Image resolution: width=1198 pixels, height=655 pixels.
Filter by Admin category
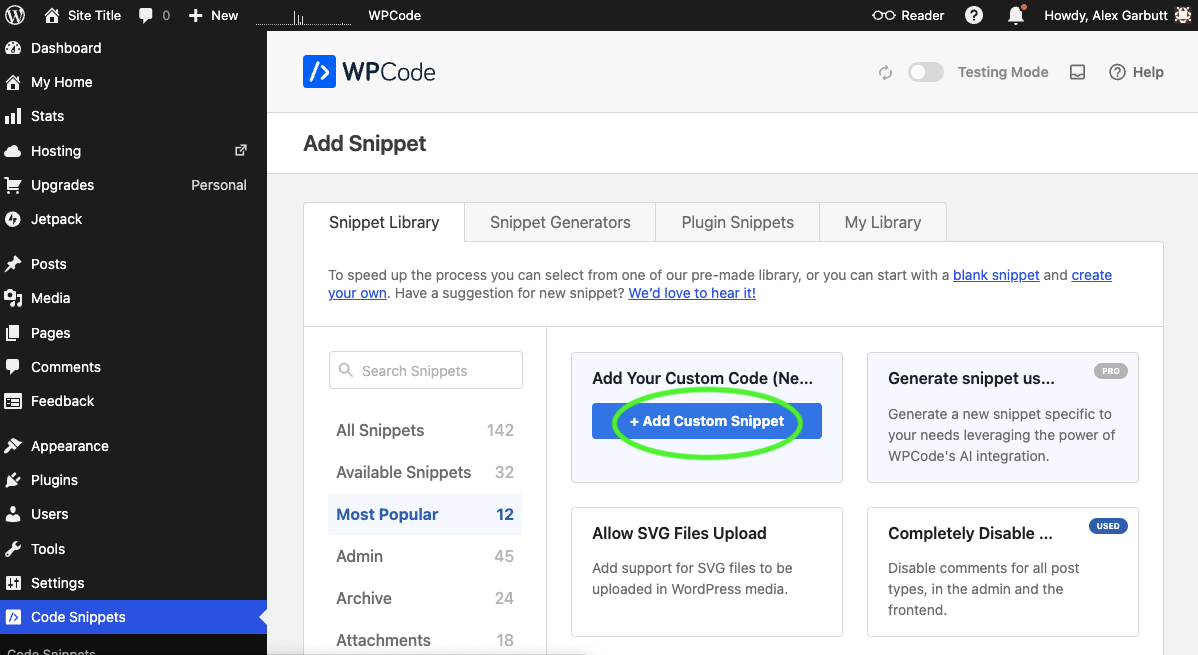[425, 556]
